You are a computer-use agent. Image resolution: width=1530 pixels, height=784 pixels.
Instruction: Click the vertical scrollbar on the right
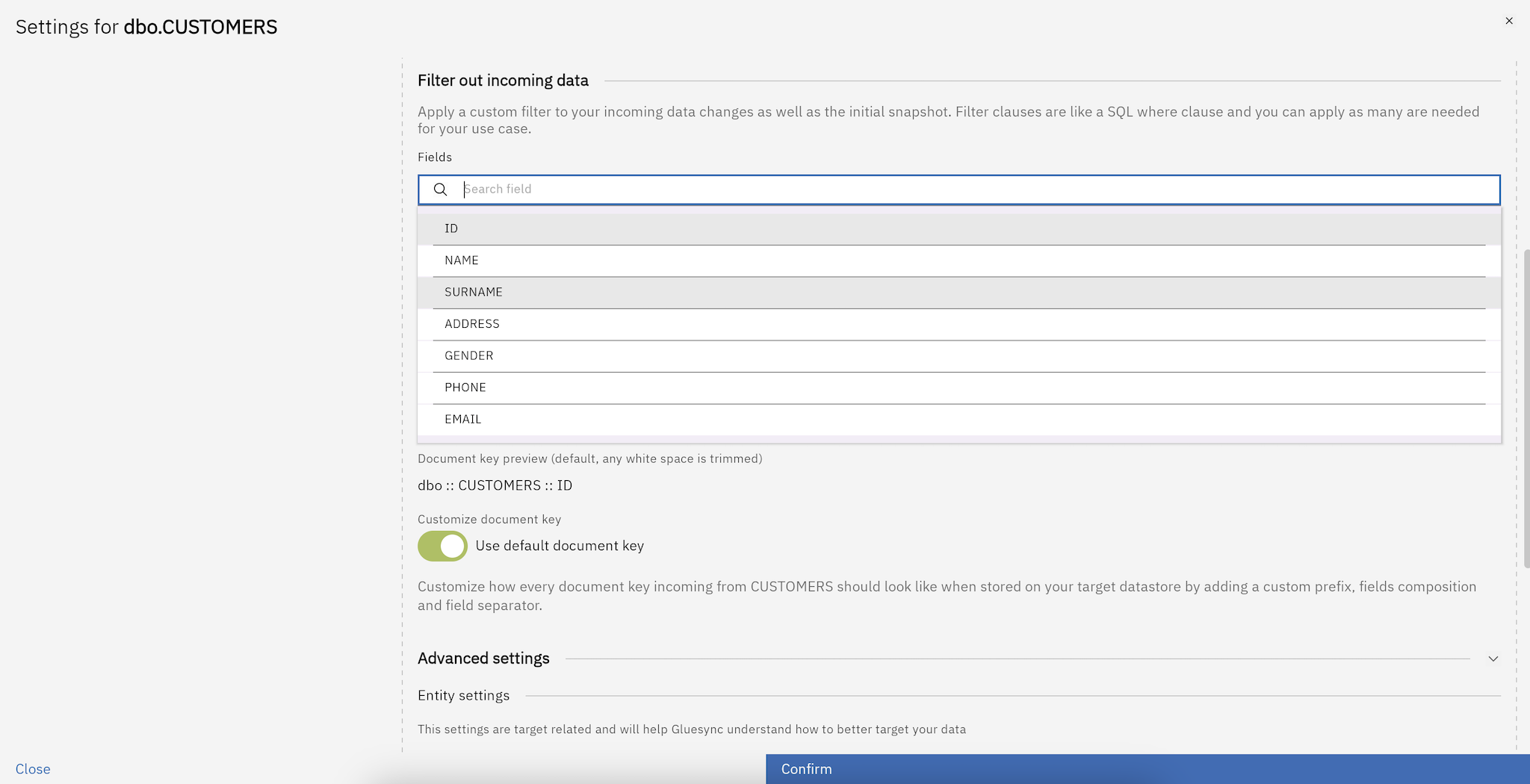coord(1526,409)
